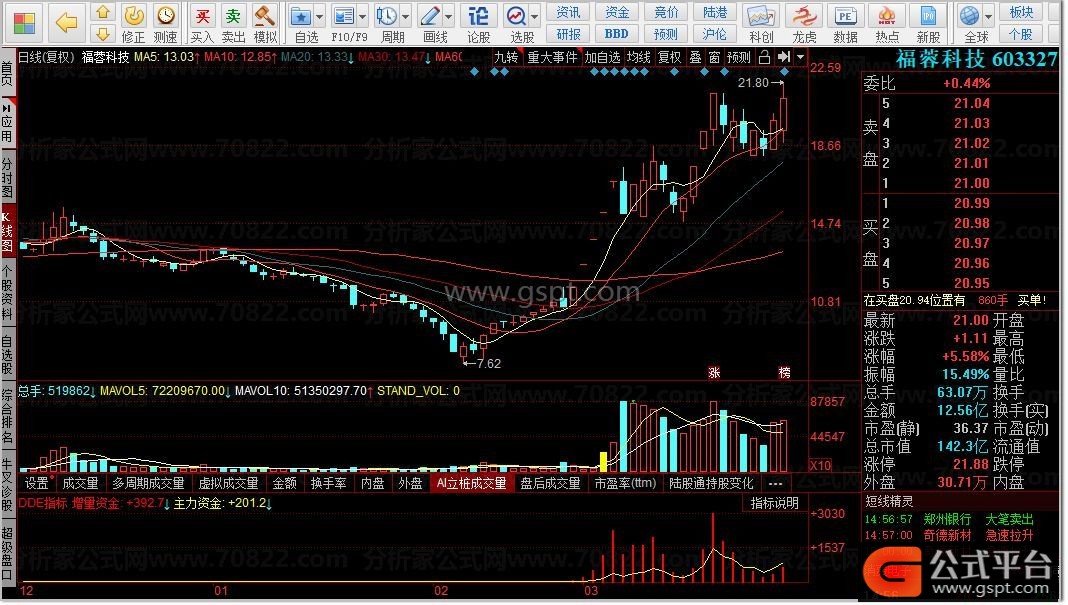The width and height of the screenshot is (1068, 605).
Task: Open 热点 hot topics flame icon
Action: click(887, 23)
